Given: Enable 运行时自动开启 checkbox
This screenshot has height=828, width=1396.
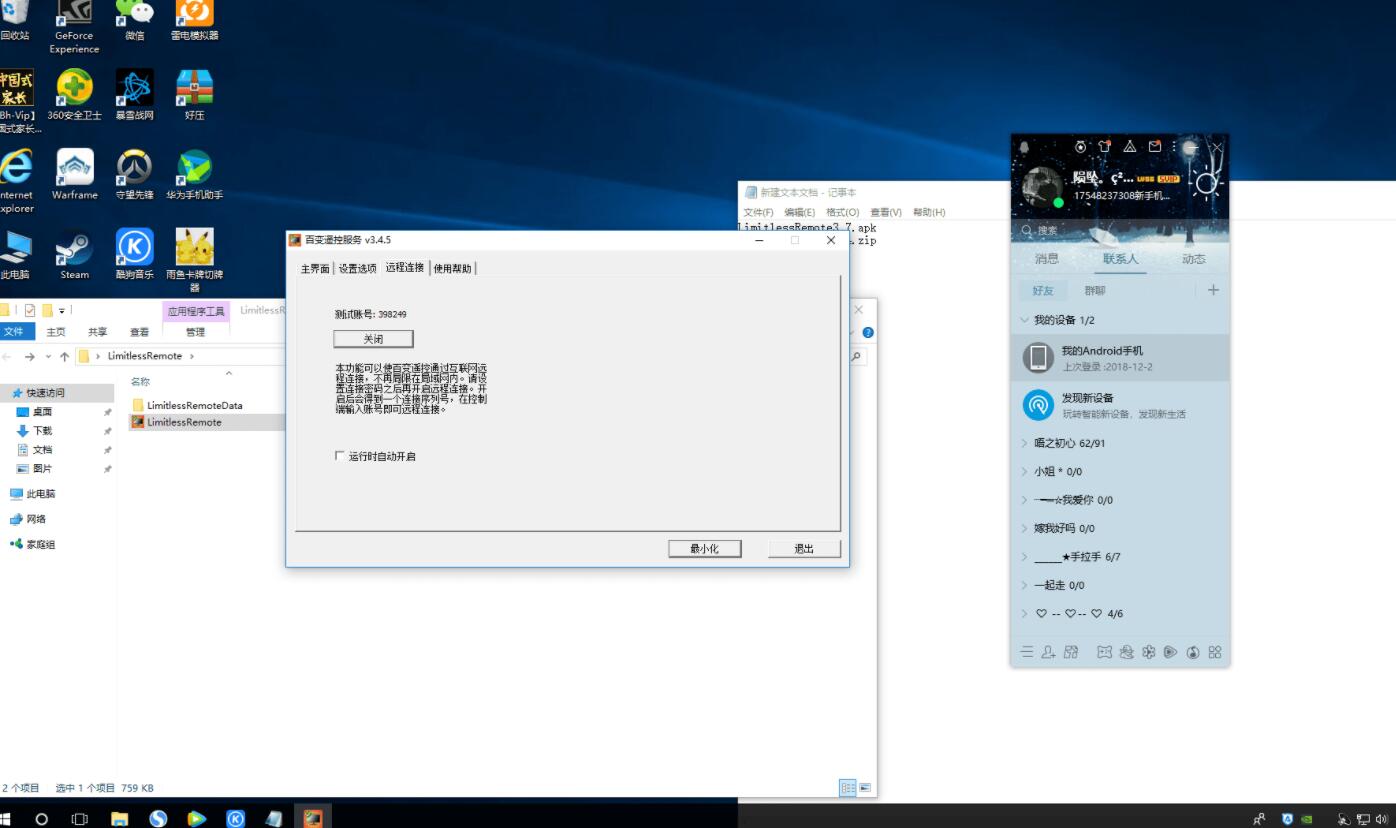Looking at the screenshot, I should coord(340,456).
